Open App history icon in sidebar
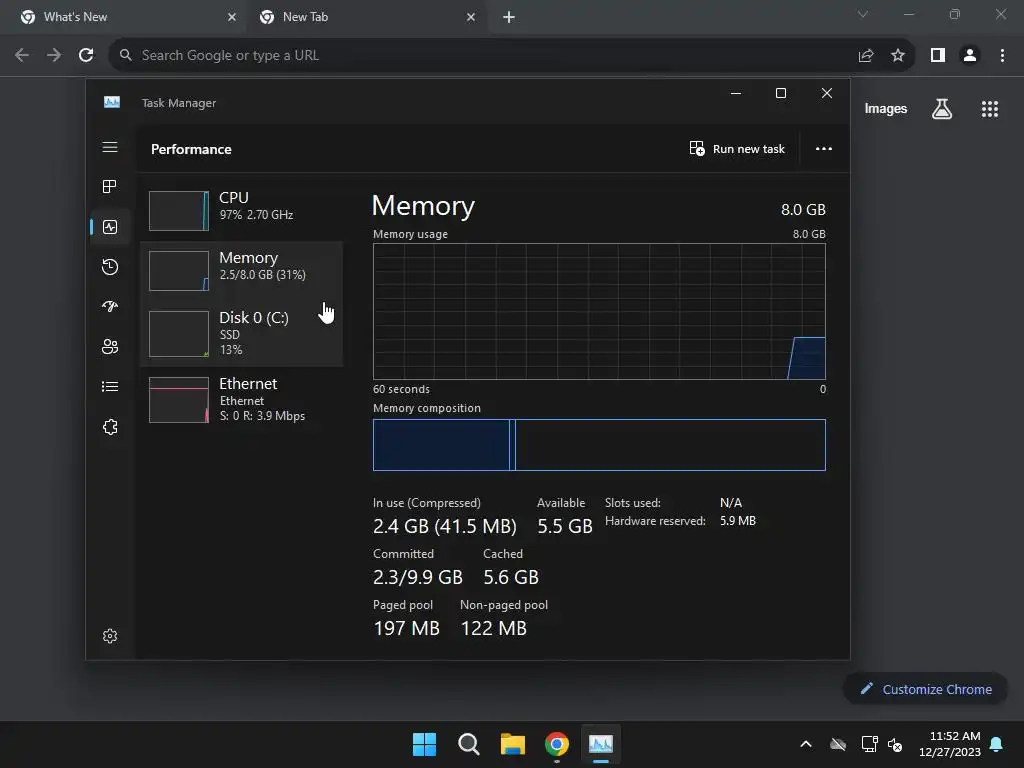The image size is (1024, 768). (x=110, y=266)
